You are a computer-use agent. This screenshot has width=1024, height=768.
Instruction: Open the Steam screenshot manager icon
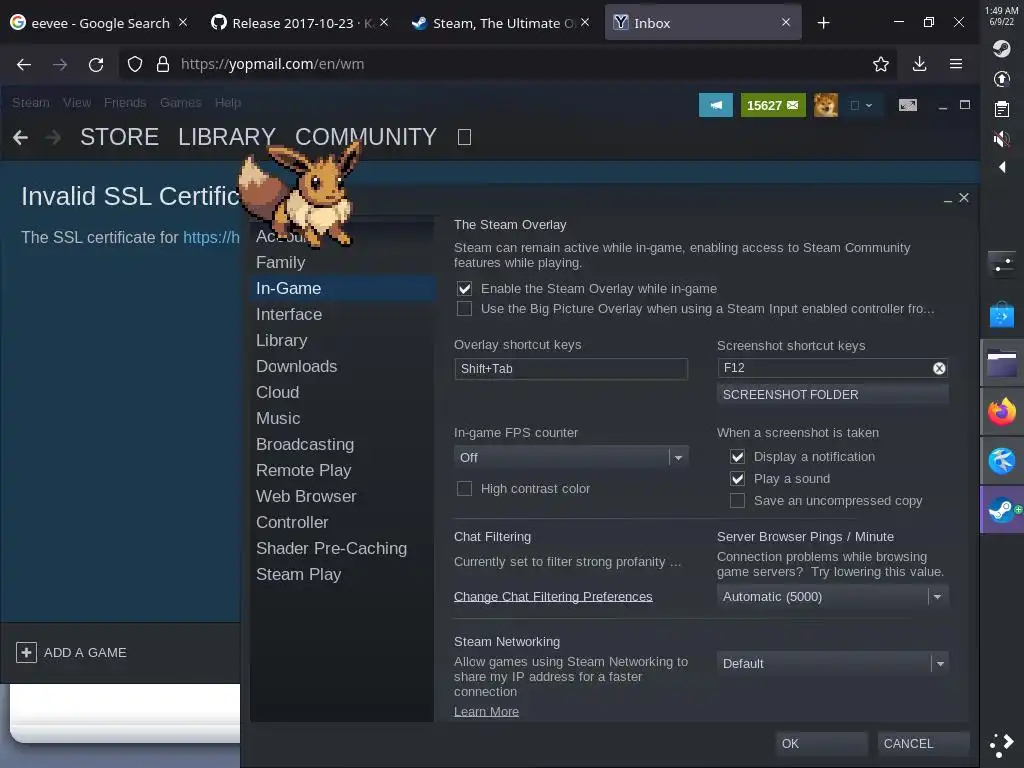pos(908,105)
